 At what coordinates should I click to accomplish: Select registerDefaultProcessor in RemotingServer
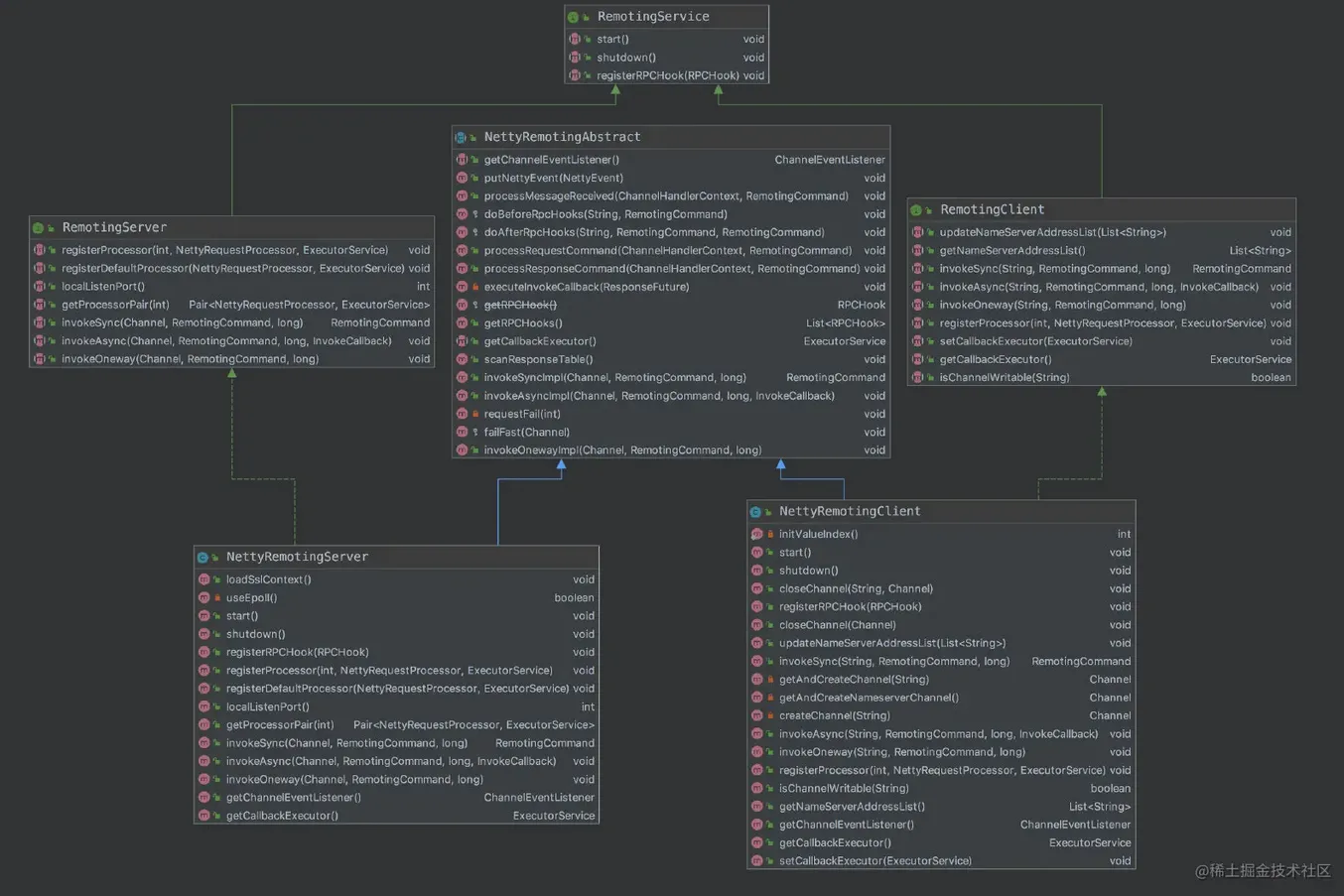(x=232, y=268)
